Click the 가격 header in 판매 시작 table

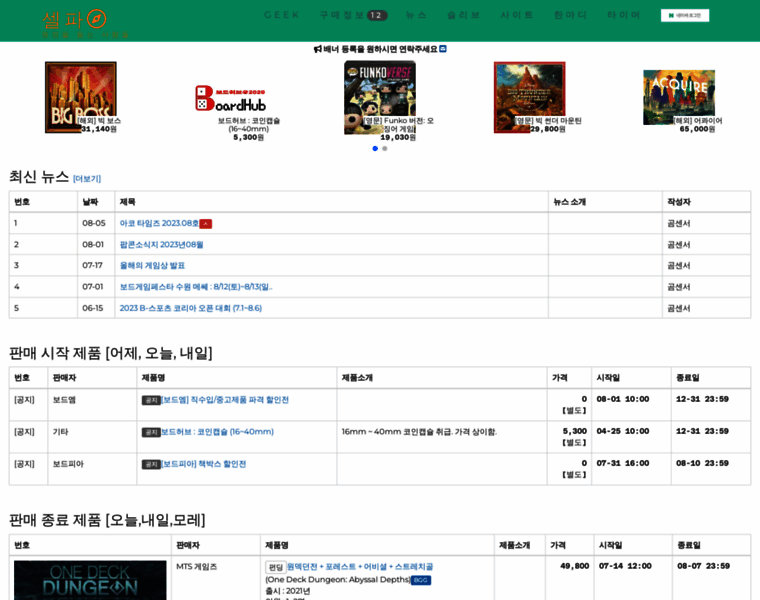560,378
